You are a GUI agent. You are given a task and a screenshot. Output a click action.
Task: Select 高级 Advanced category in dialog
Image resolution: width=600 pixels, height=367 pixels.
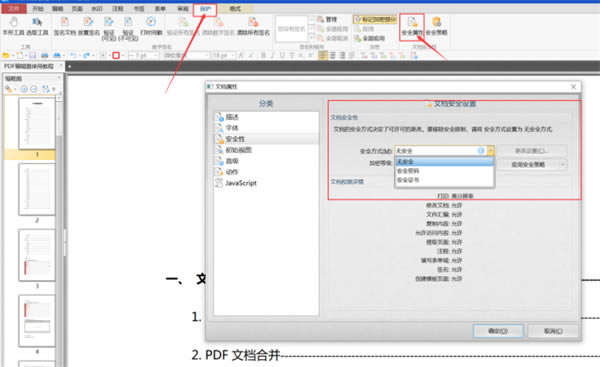click(266, 161)
